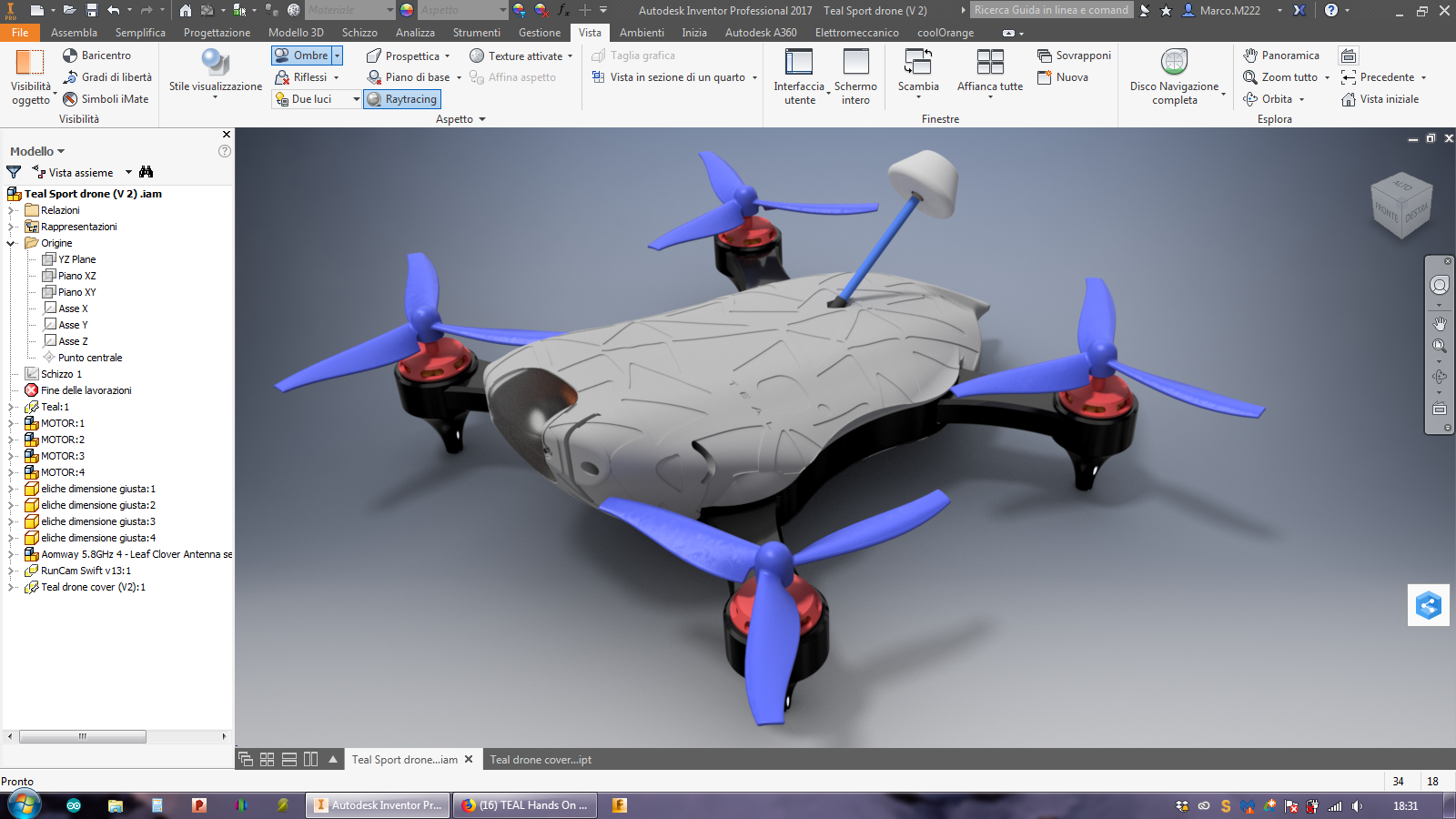Open the Ombre dropdown arrow
This screenshot has height=819, width=1456.
pyautogui.click(x=337, y=56)
